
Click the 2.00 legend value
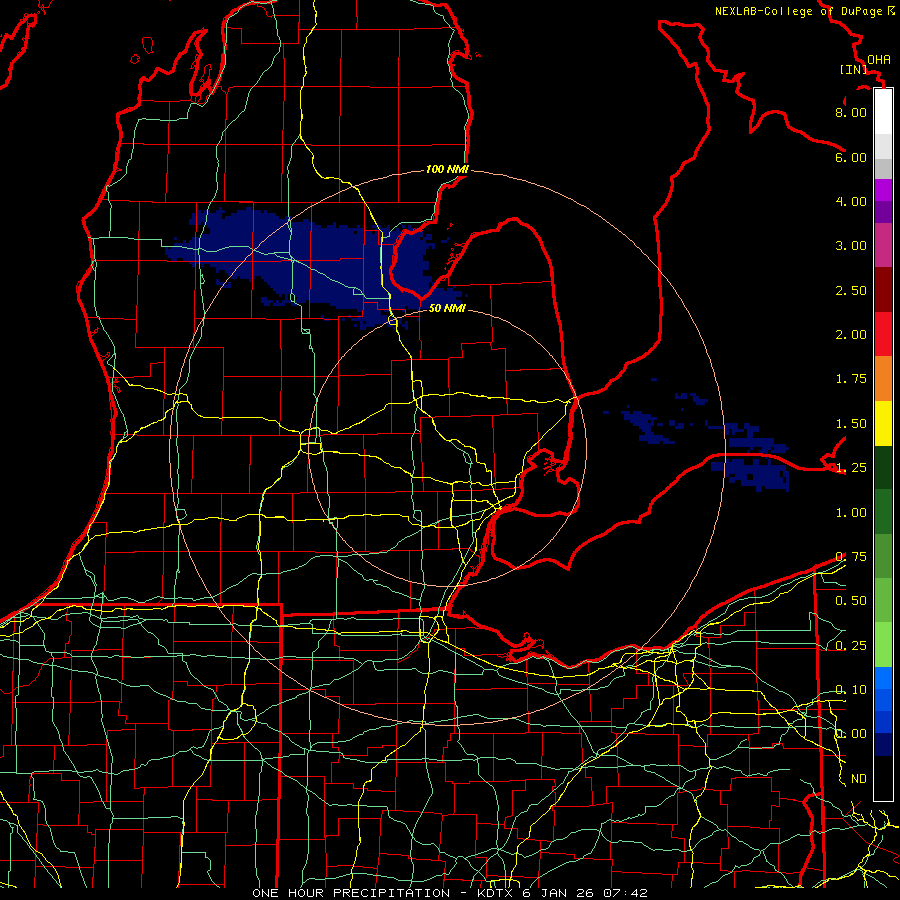tap(851, 335)
